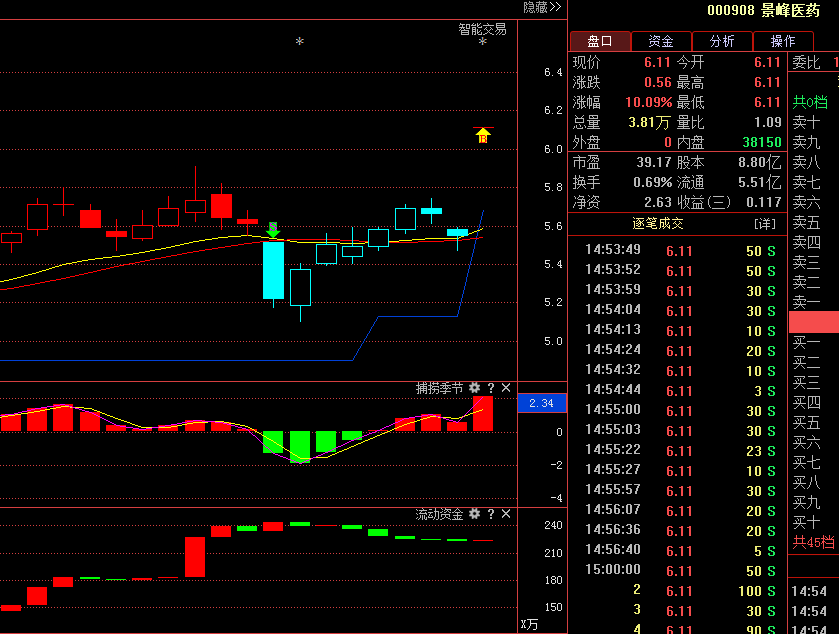Screen dimensions: 839x634
Task: Click the tallest red bar in 流动资金
Action: (x=195, y=557)
